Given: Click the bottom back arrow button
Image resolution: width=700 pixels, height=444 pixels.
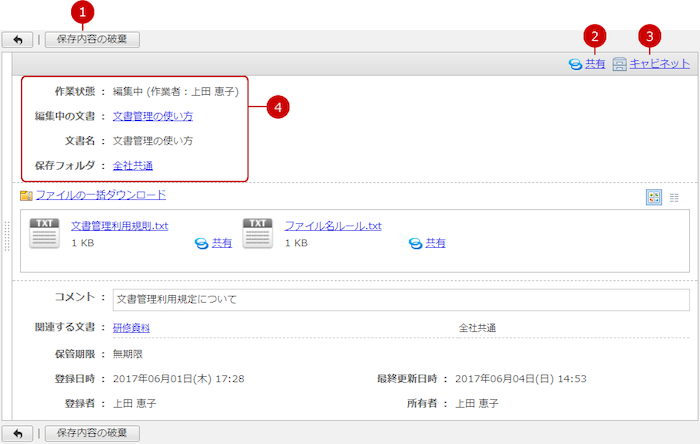Looking at the screenshot, I should 17,433.
